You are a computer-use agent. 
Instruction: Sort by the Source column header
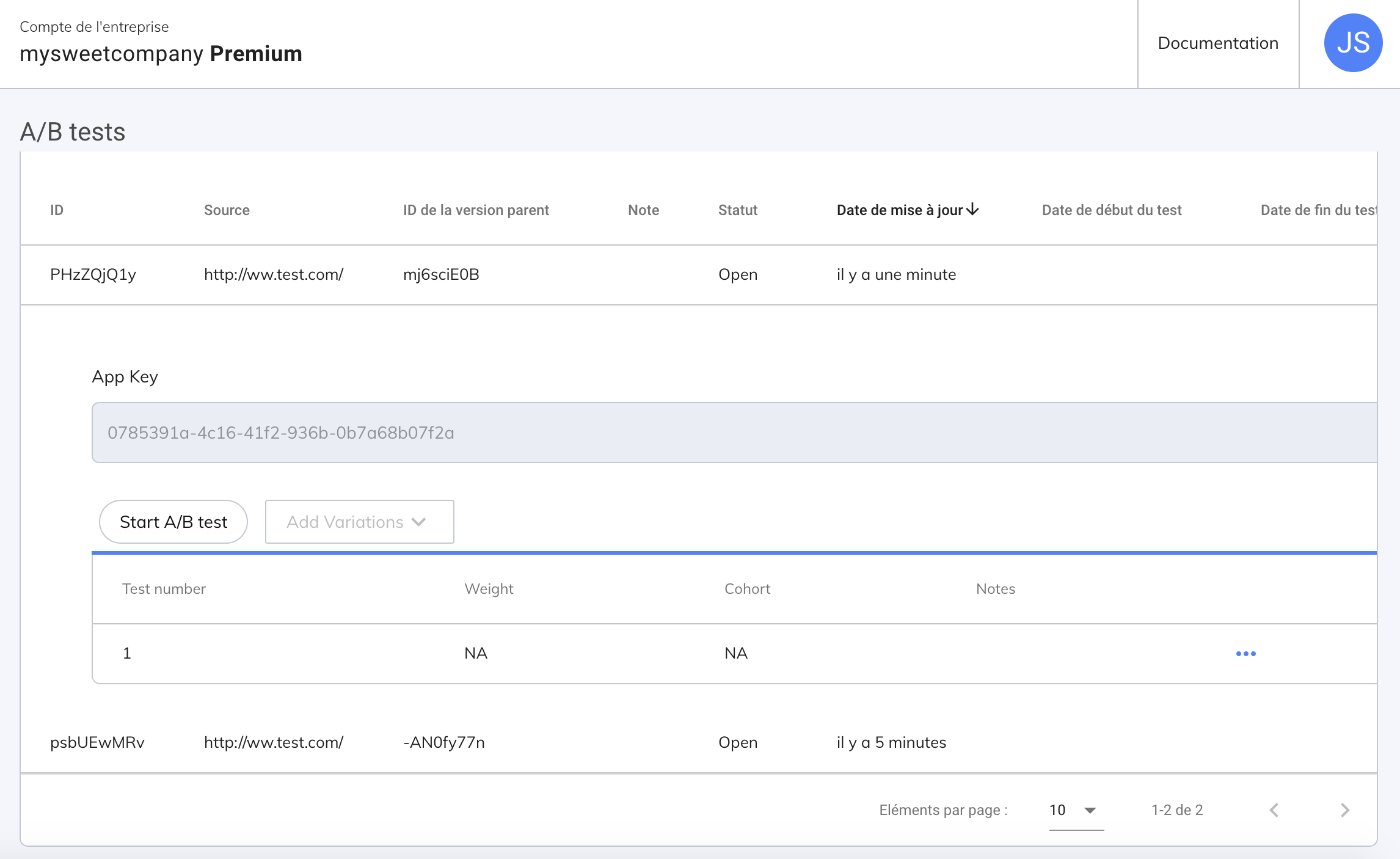(227, 210)
